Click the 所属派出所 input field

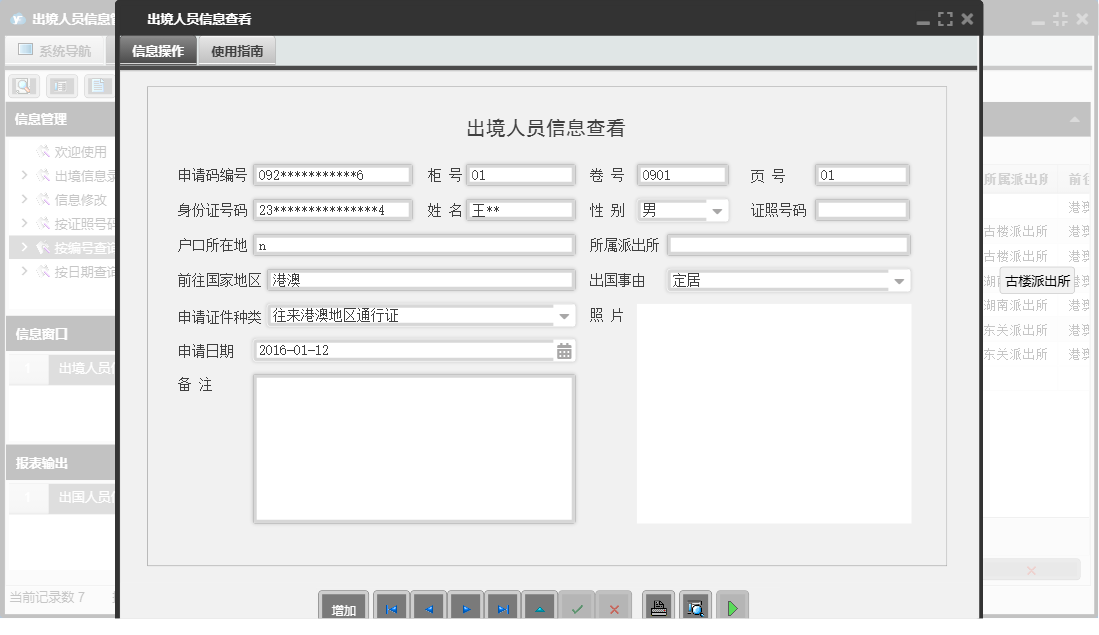pyautogui.click(x=788, y=245)
